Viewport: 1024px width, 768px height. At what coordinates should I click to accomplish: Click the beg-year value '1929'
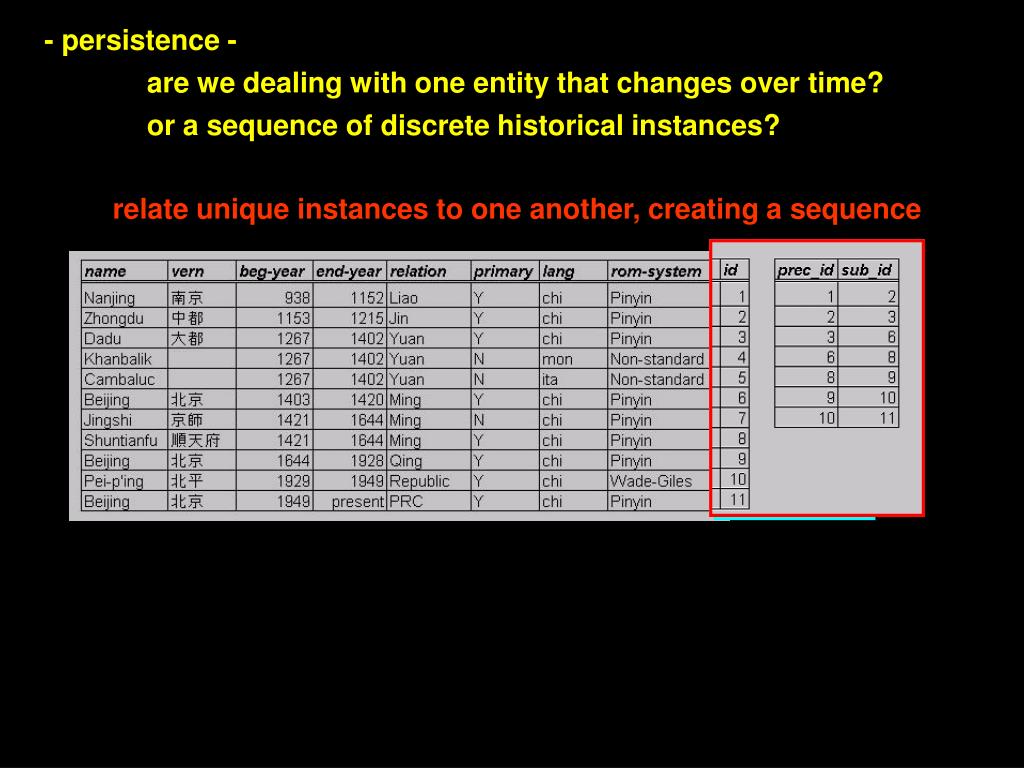(293, 481)
